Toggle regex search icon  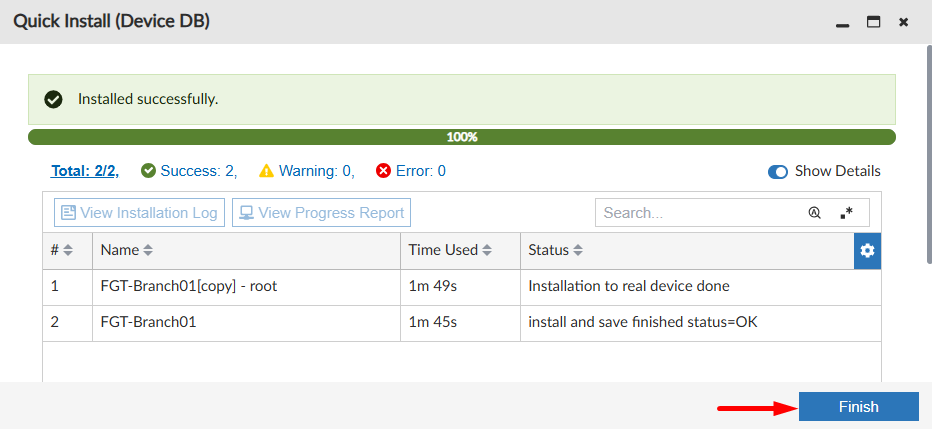click(846, 213)
